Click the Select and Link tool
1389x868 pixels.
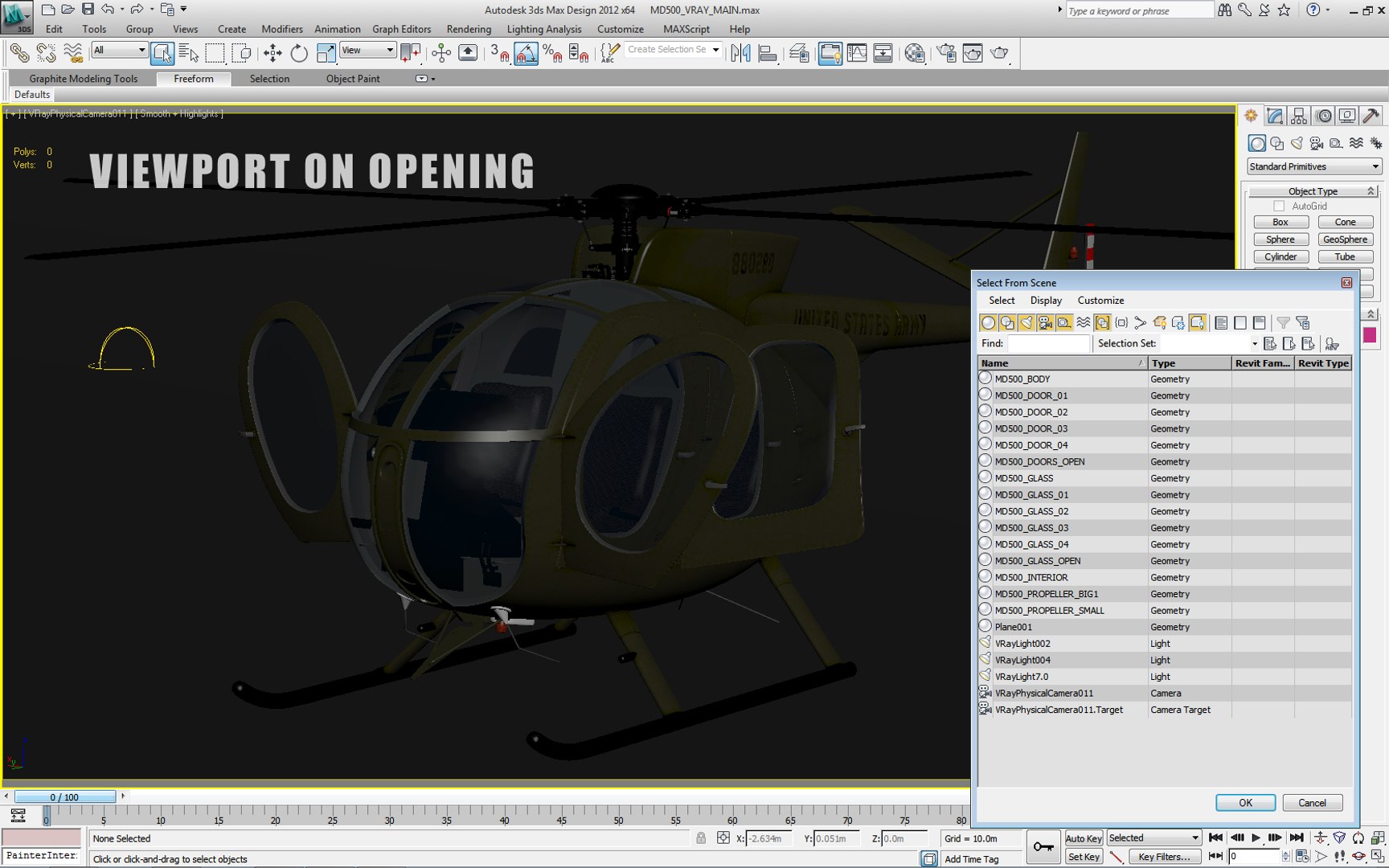coord(19,53)
